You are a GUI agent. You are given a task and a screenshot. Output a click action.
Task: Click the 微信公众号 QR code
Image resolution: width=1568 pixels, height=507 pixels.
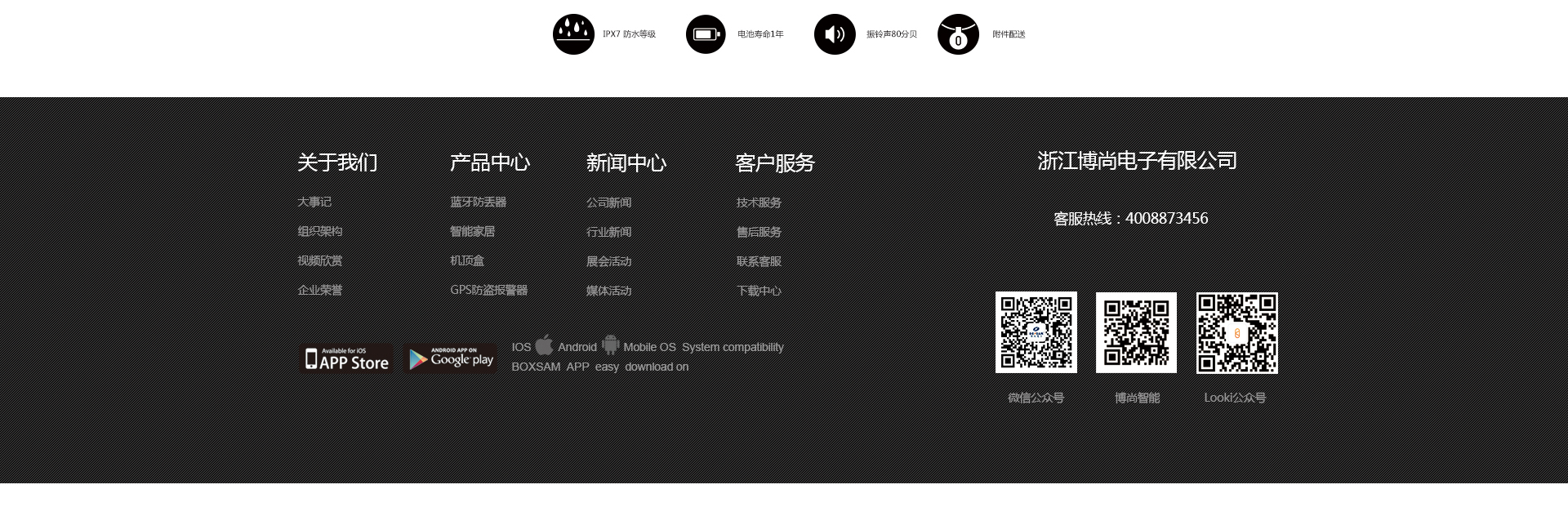[1036, 332]
